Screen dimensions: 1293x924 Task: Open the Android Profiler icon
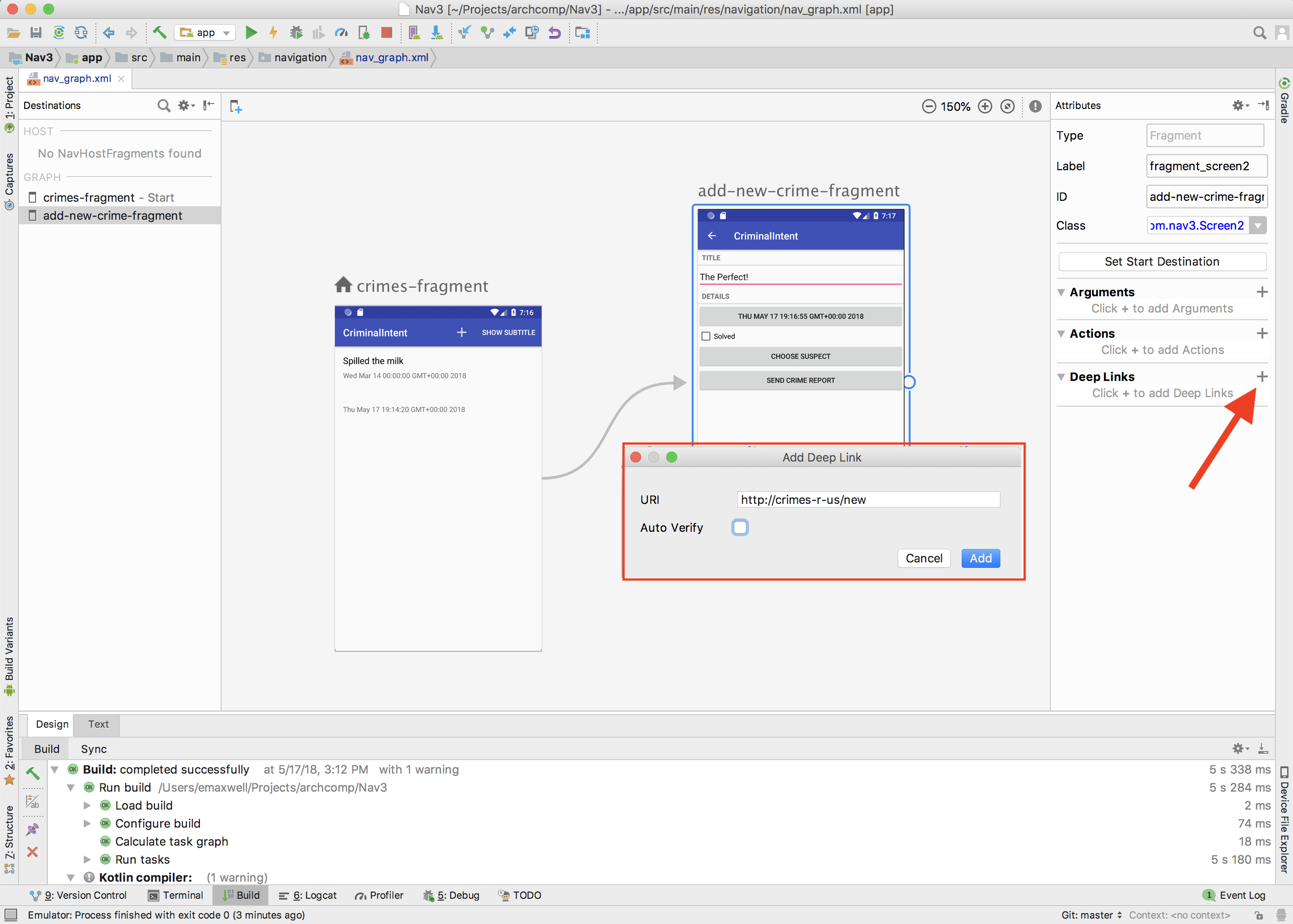341,32
